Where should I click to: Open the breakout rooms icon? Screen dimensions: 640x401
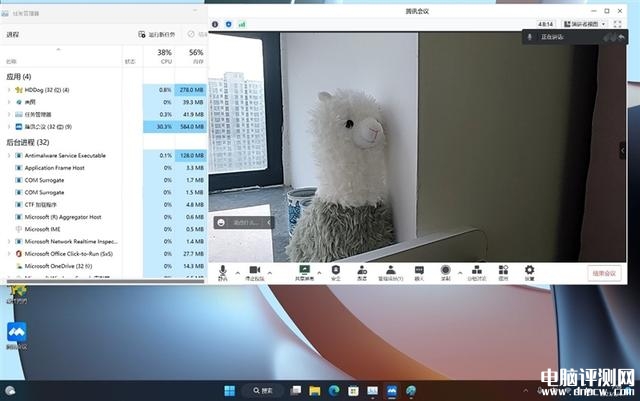(477, 272)
